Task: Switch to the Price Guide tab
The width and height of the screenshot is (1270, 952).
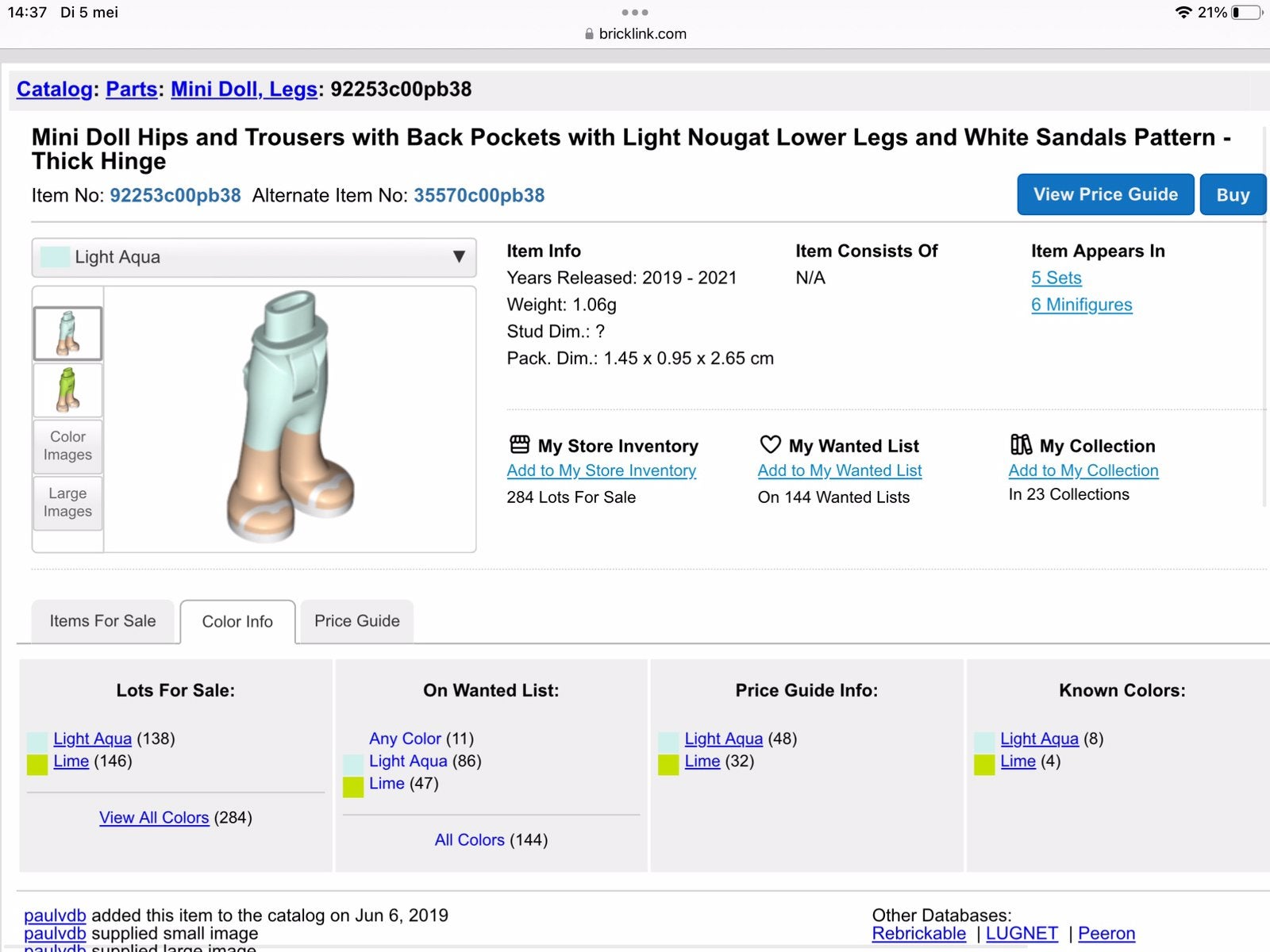Action: click(x=357, y=621)
